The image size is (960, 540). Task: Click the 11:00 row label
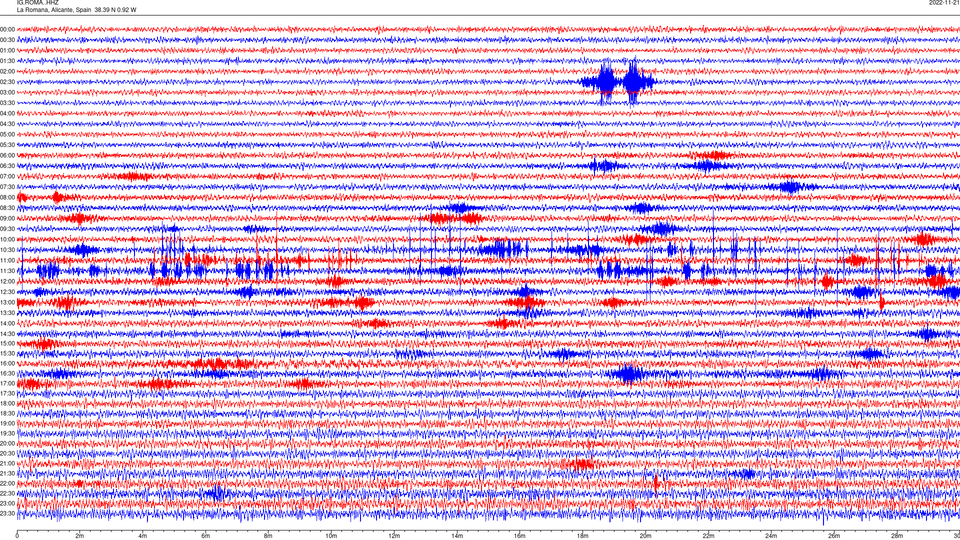[7, 260]
